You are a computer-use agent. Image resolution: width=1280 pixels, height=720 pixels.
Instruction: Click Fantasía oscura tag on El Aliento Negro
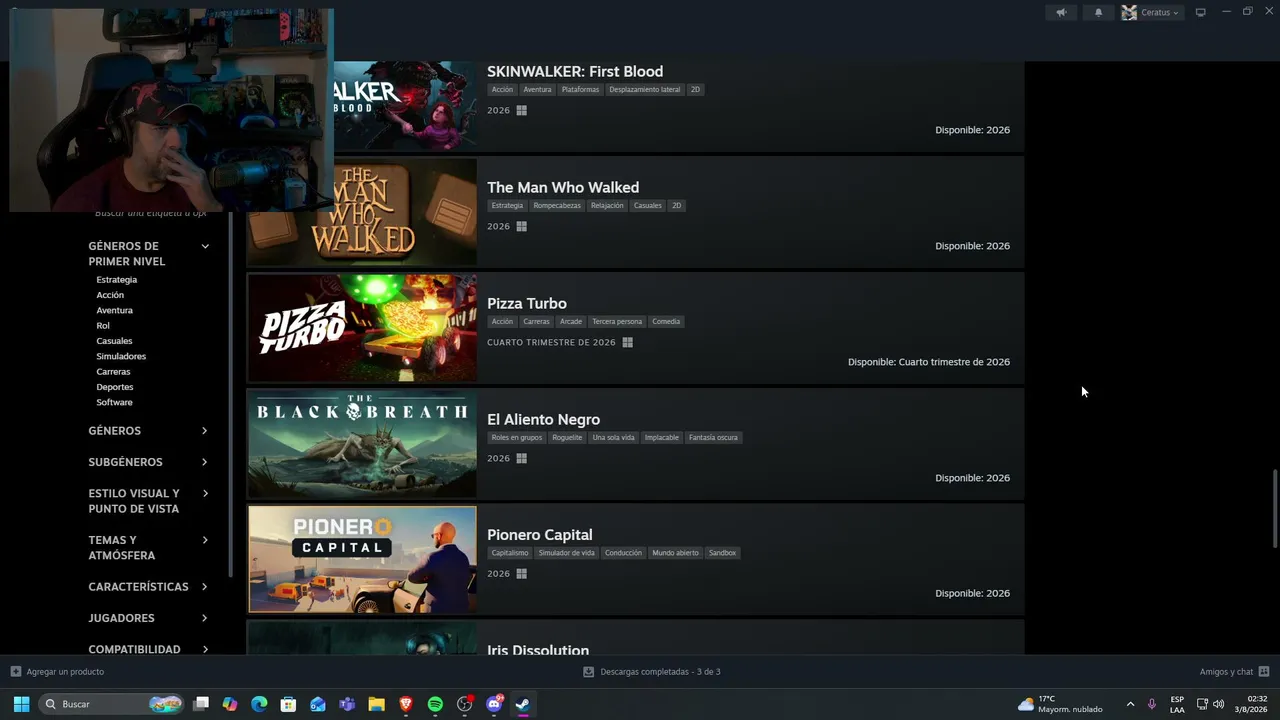tap(713, 438)
